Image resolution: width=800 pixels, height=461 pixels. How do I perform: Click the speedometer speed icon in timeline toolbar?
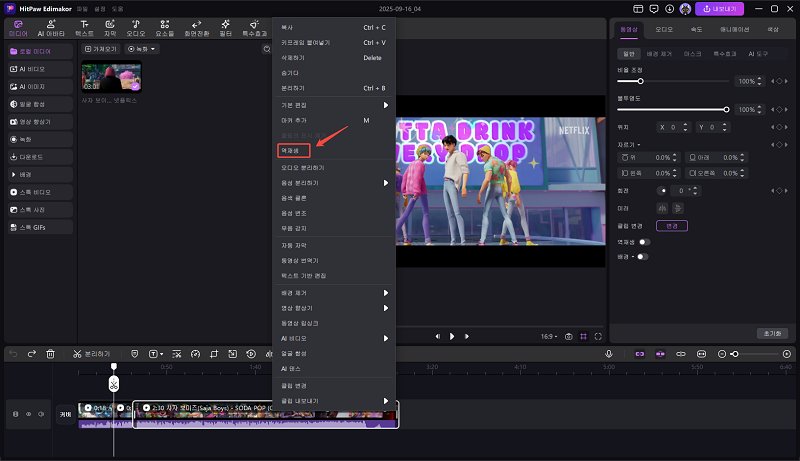click(x=195, y=354)
